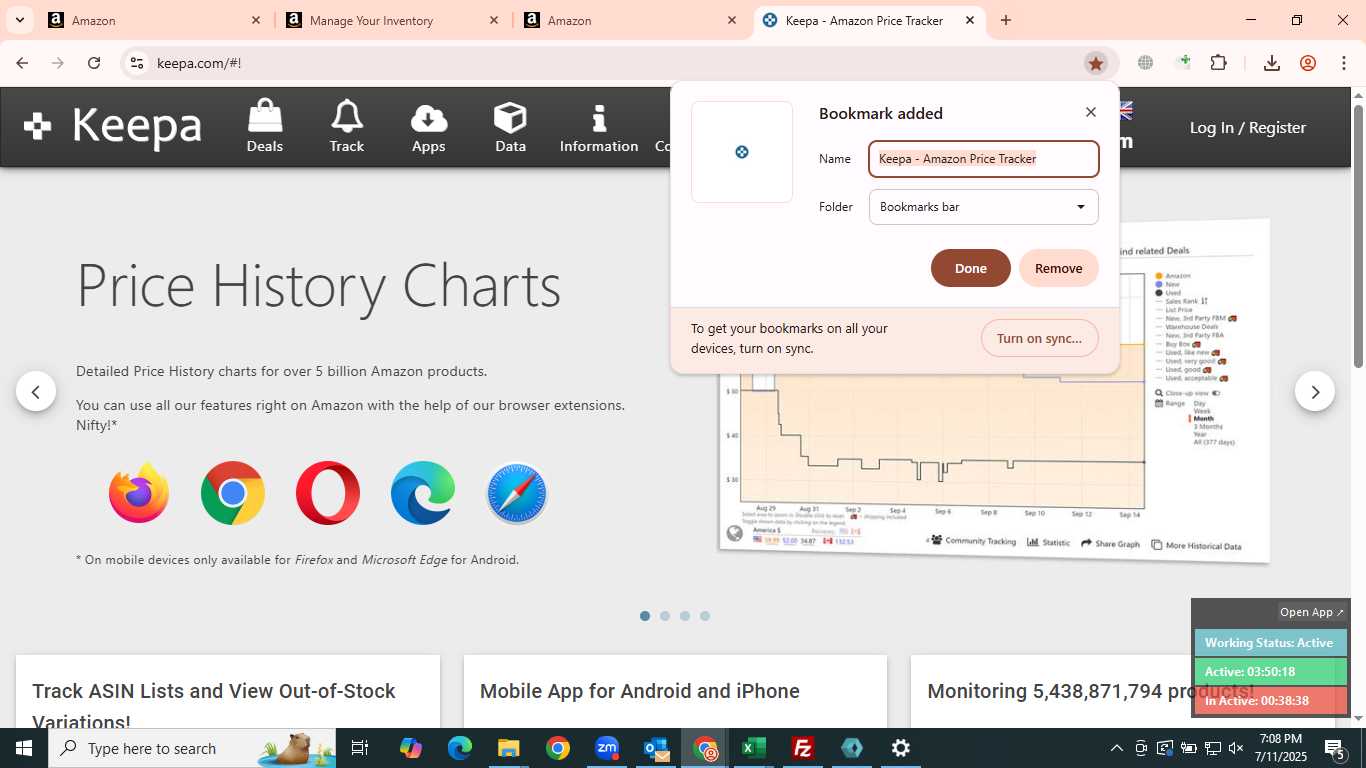Screen dimensions: 1366x768
Task: Go back to the previous page
Action: tap(22, 63)
